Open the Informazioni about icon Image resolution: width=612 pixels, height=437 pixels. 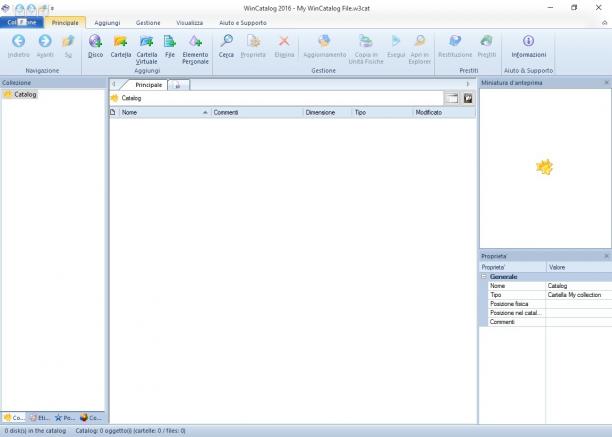528,41
